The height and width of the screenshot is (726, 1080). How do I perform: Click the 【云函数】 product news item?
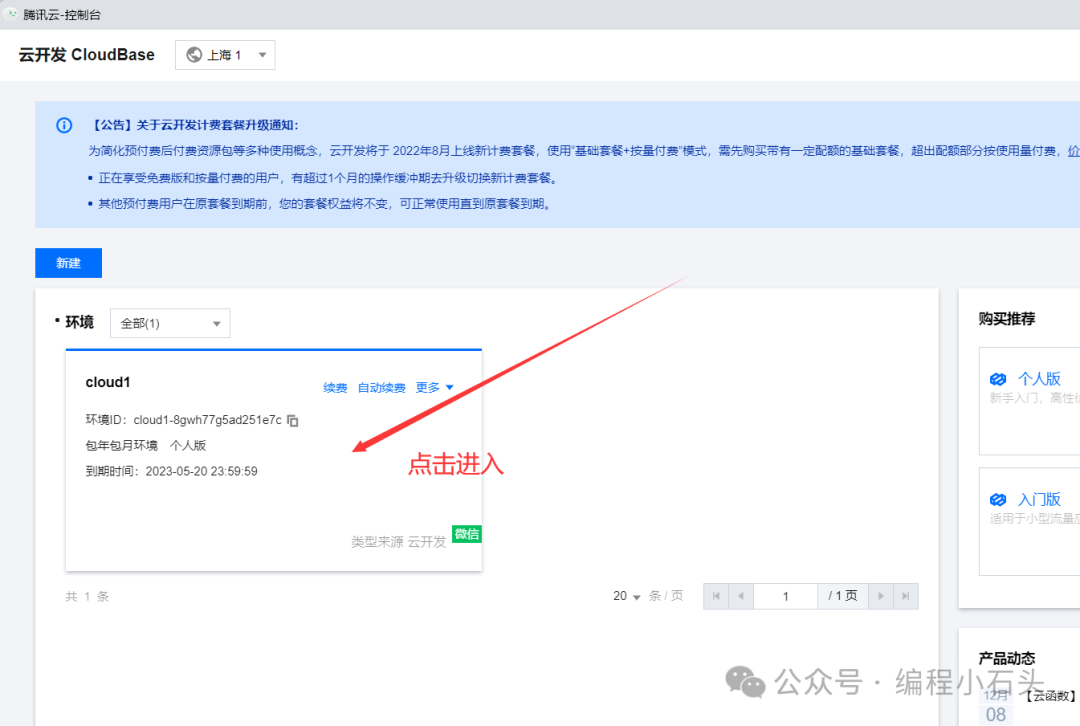tap(1049, 696)
